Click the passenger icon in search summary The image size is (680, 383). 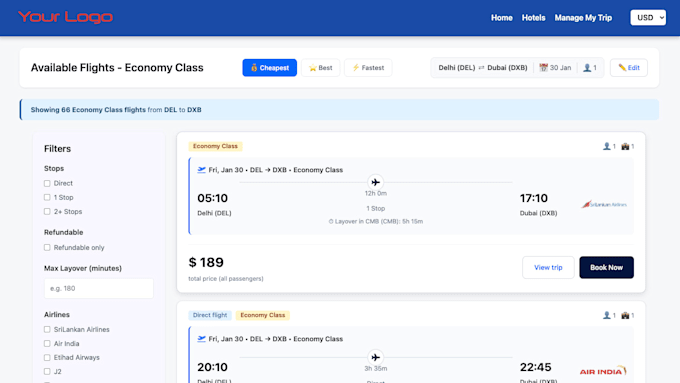pyautogui.click(x=587, y=68)
